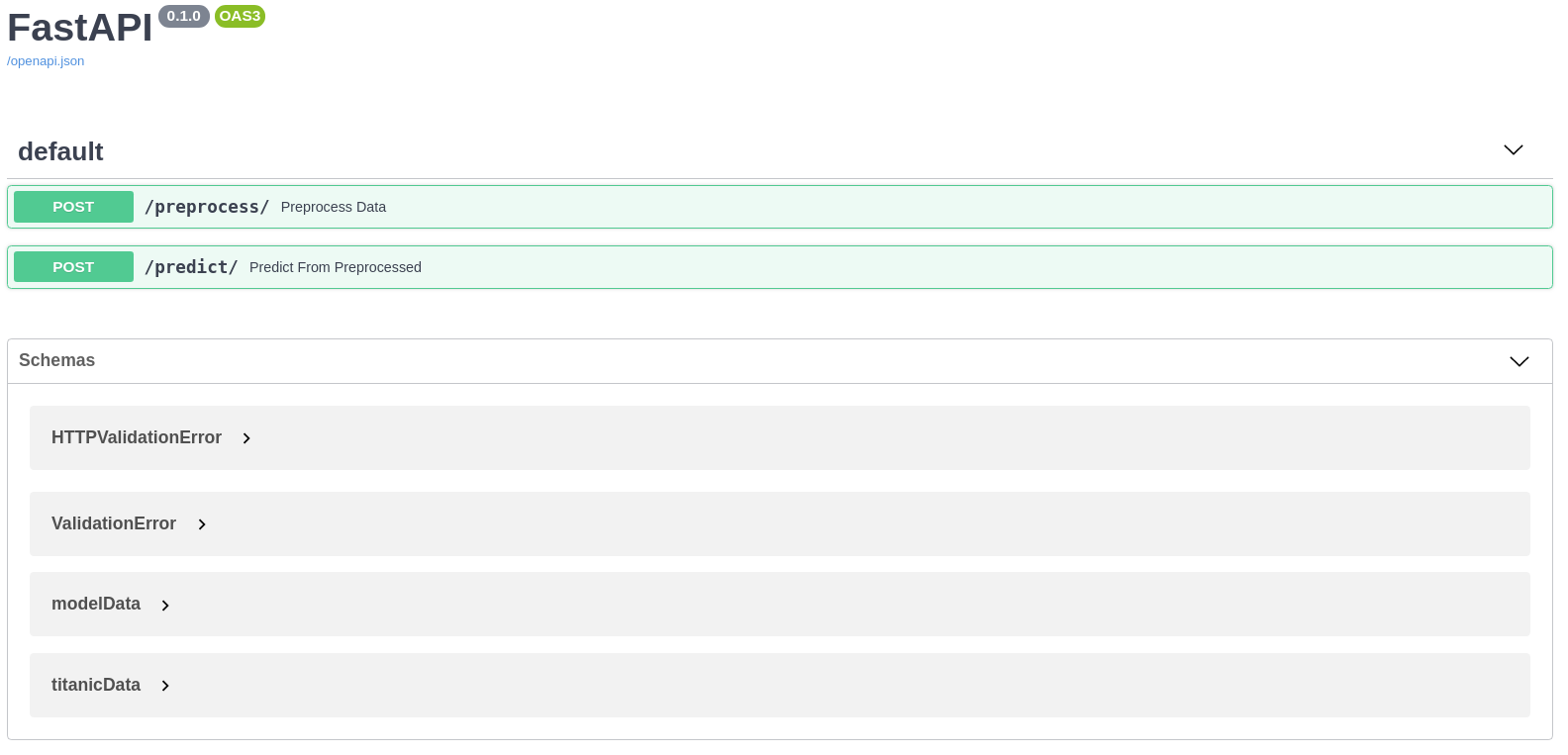This screenshot has height=755, width=1568.
Task: Click the titanicData schema name
Action: coord(96,685)
